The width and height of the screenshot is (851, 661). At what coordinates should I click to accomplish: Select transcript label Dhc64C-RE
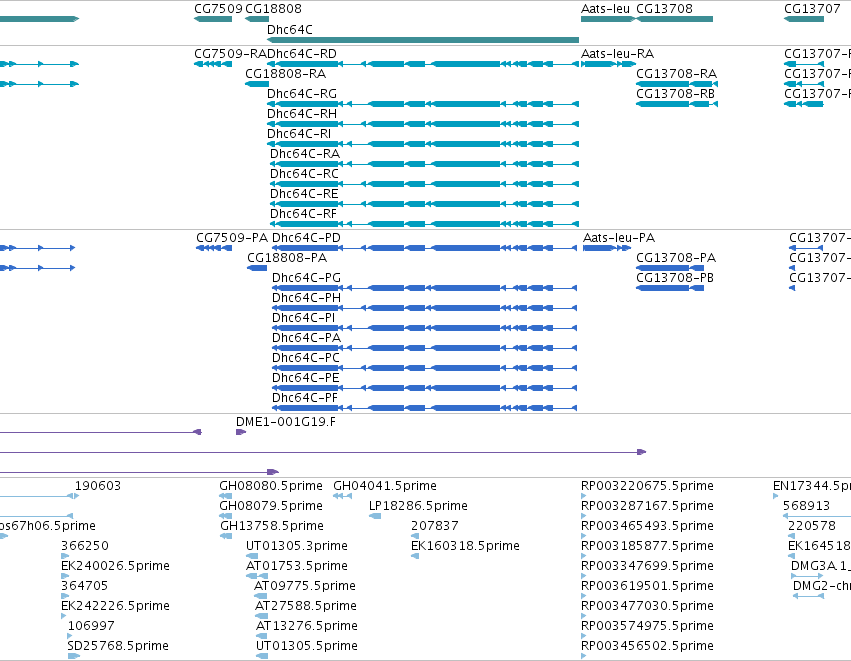(304, 194)
